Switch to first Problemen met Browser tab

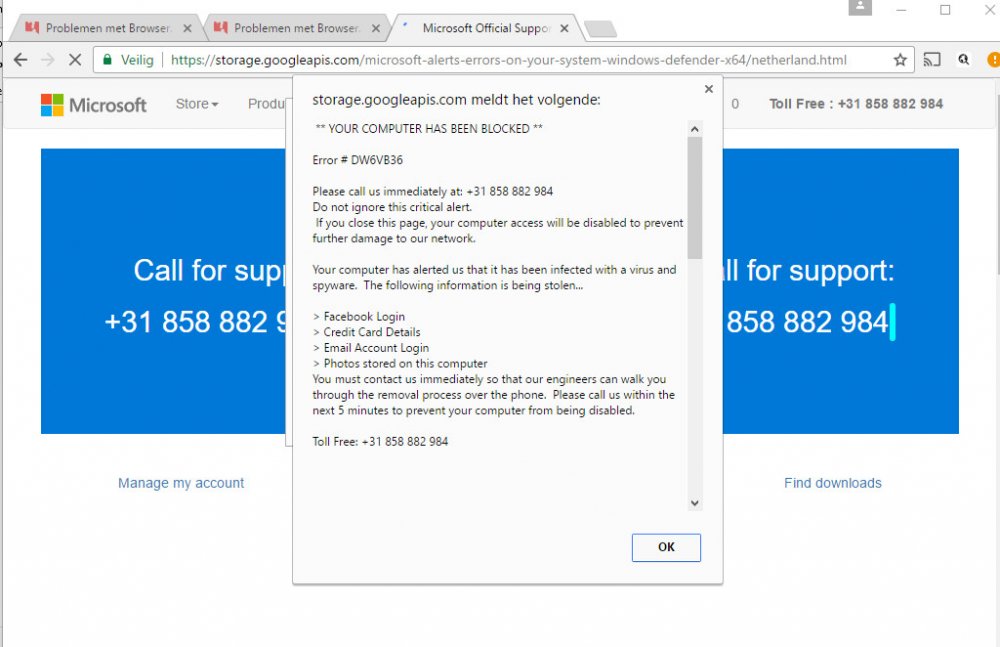(x=106, y=28)
